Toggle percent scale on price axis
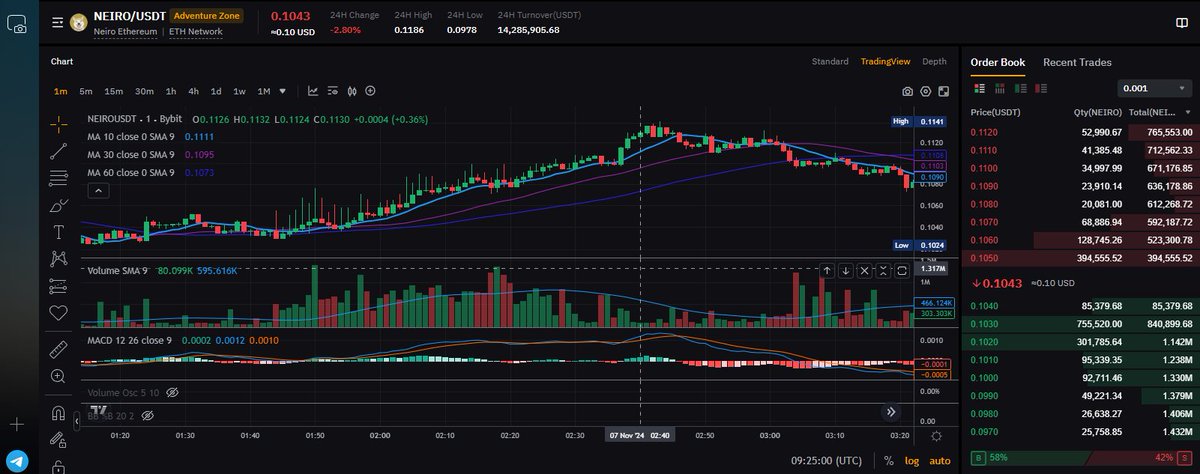Image resolution: width=1200 pixels, height=474 pixels. (888, 461)
